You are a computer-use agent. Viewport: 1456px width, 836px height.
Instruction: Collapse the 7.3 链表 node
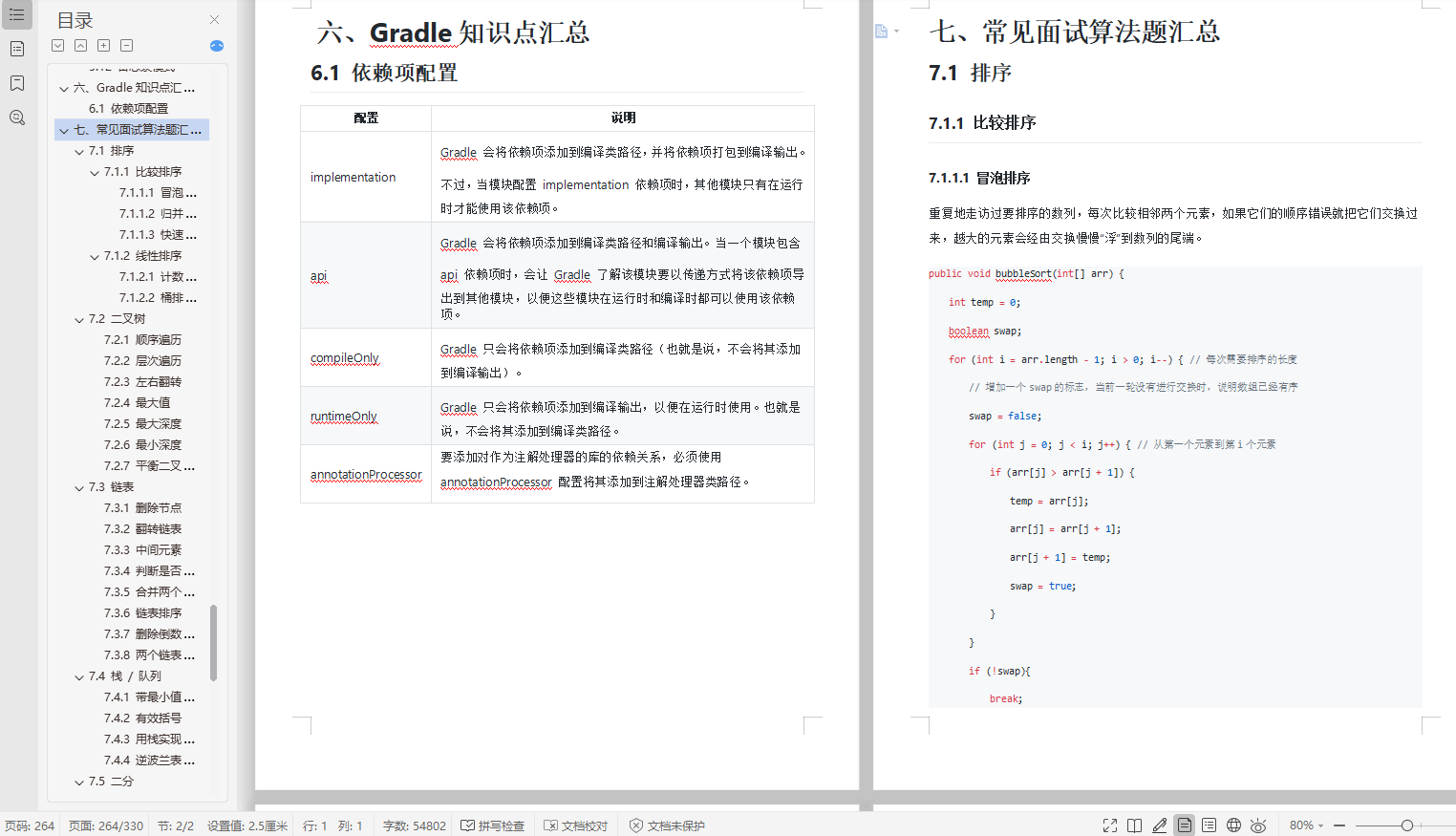79,487
